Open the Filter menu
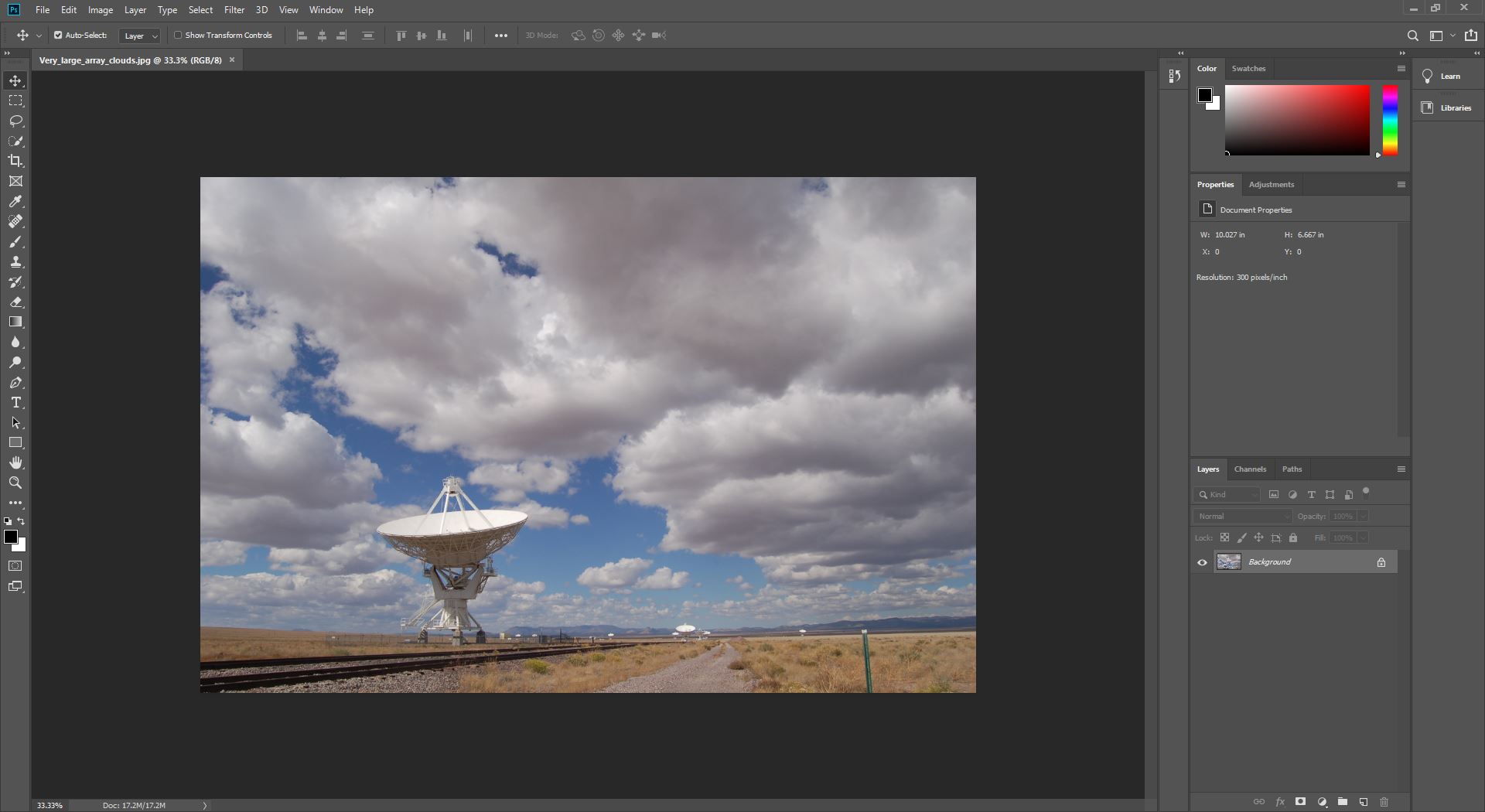Screen dimensions: 1485x812 [234, 10]
